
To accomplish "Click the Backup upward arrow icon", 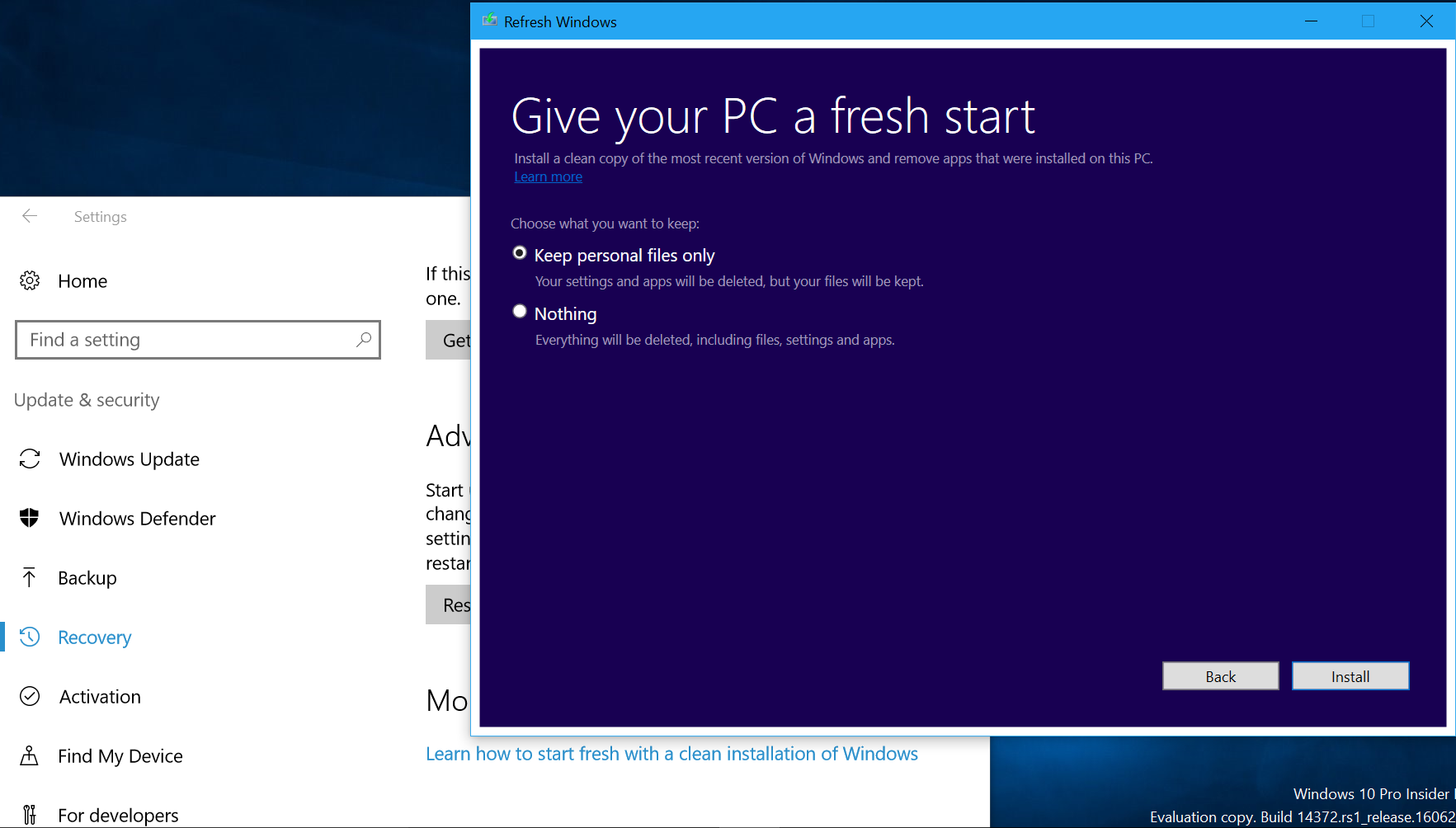I will [30, 577].
